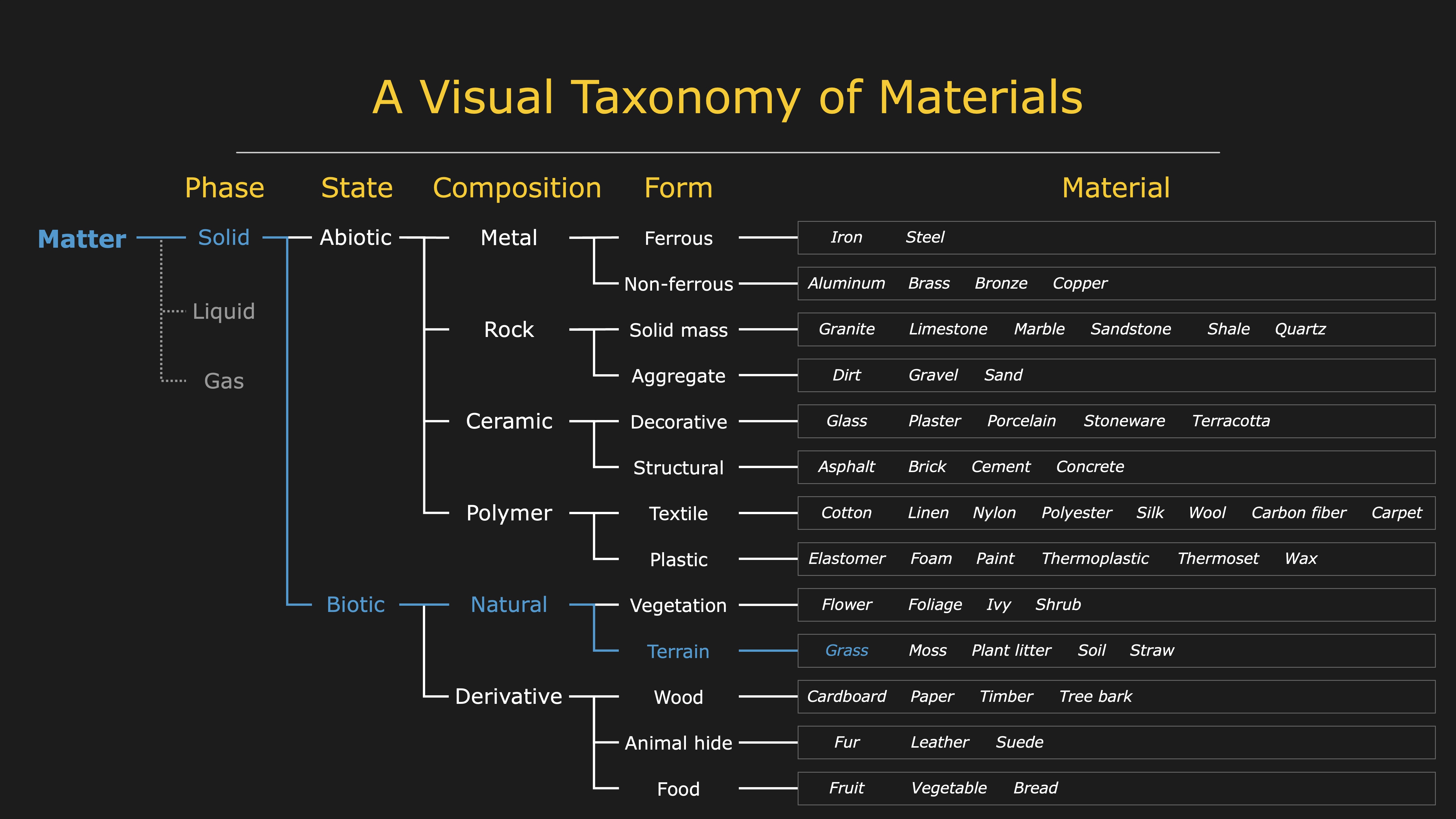Click the Ceramic composition node
The height and width of the screenshot is (819, 1456).
tap(509, 421)
